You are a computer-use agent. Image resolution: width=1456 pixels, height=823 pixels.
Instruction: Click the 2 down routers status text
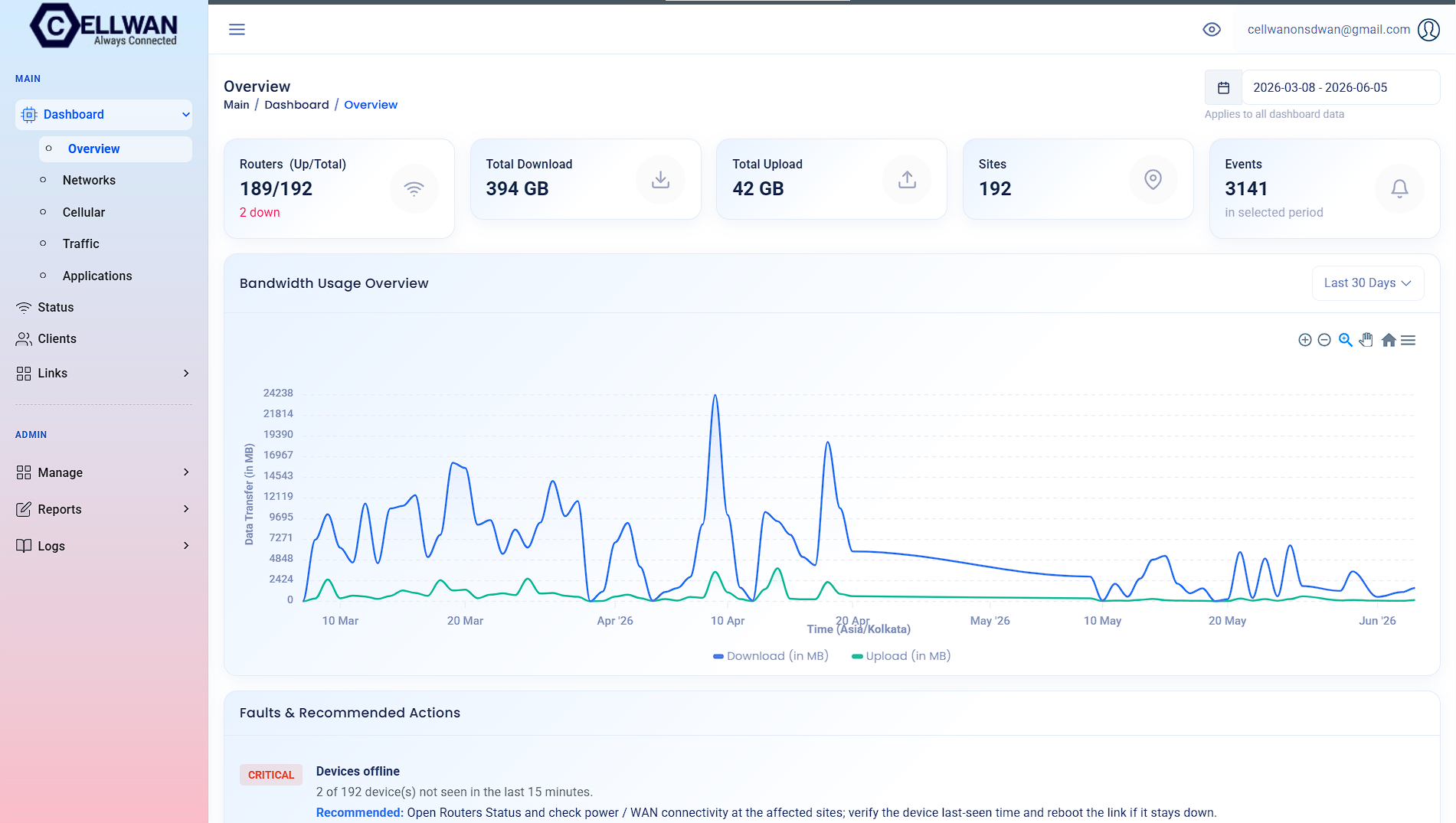coord(260,213)
